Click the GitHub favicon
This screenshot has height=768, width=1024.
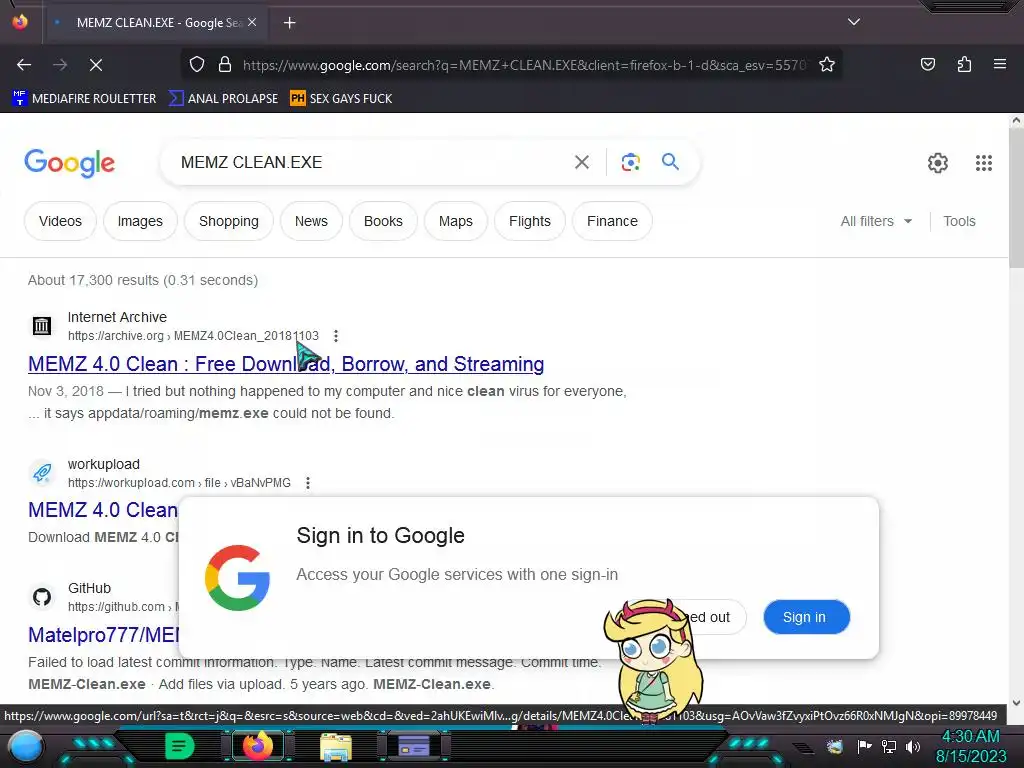pos(42,596)
